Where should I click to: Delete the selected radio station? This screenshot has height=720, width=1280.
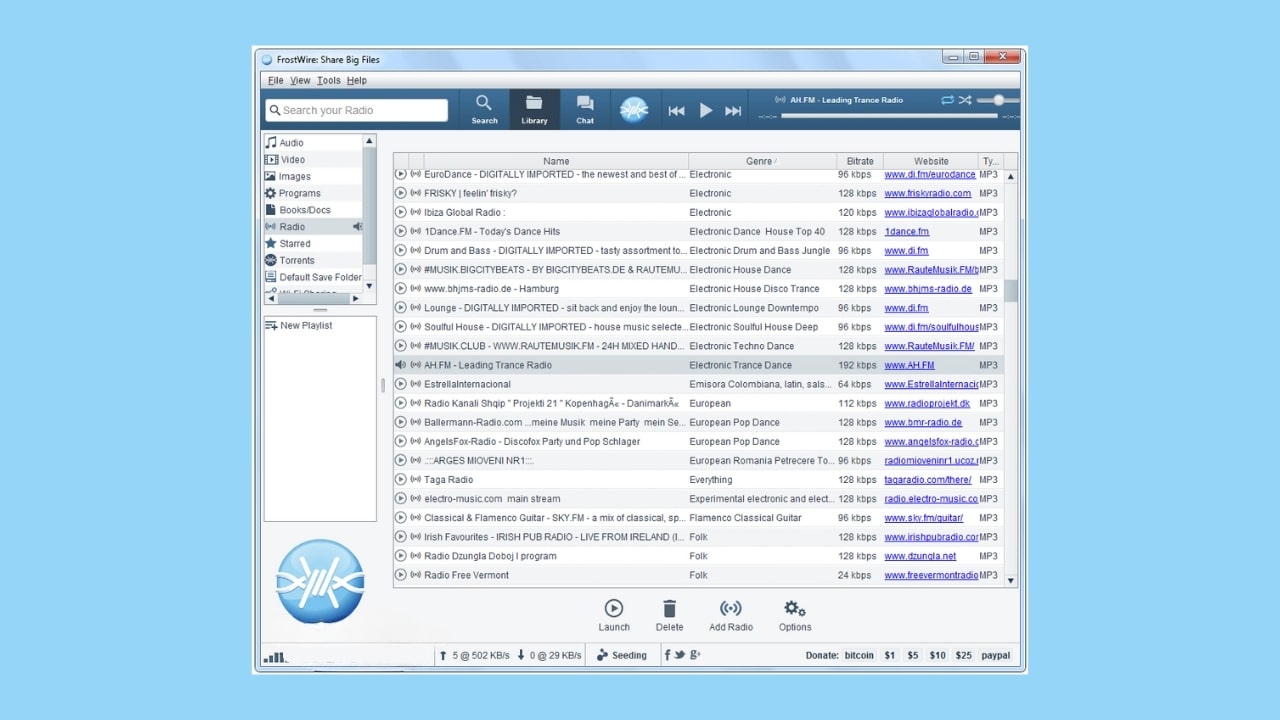click(x=669, y=615)
